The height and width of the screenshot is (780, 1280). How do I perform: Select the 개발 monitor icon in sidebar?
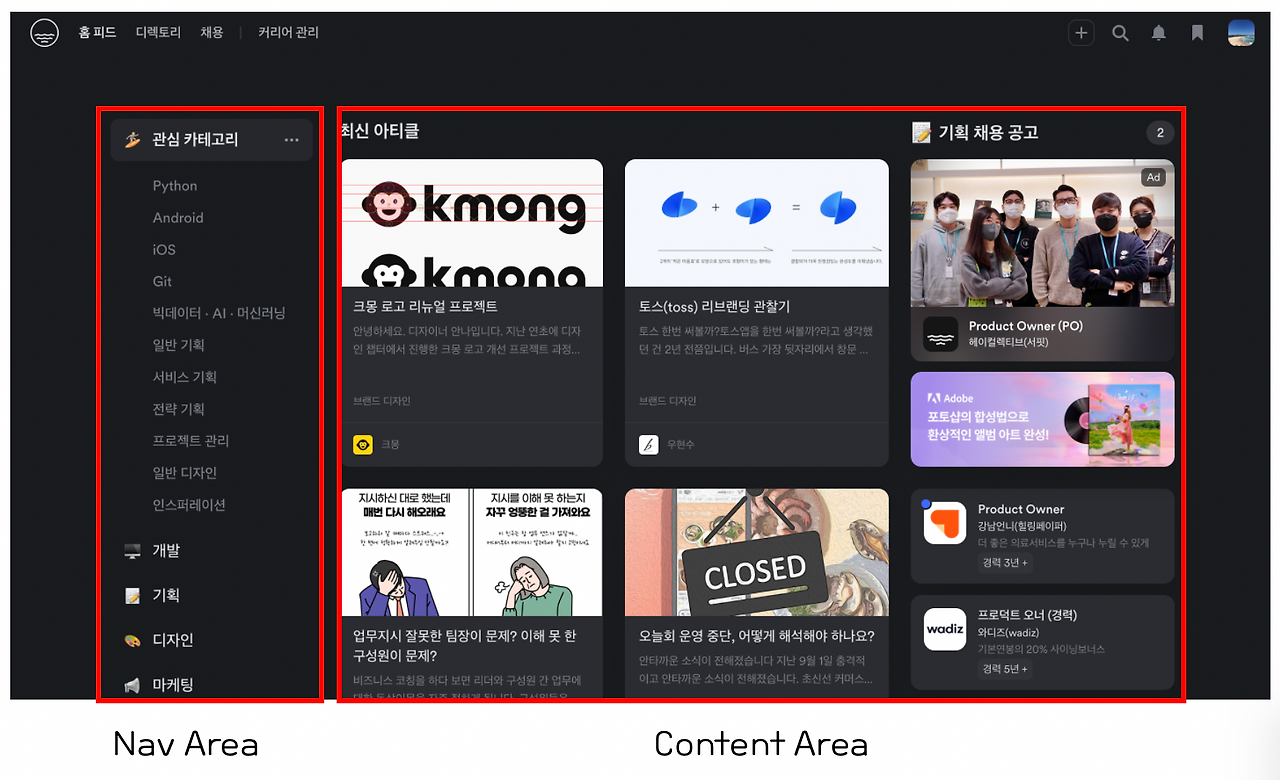click(x=131, y=550)
